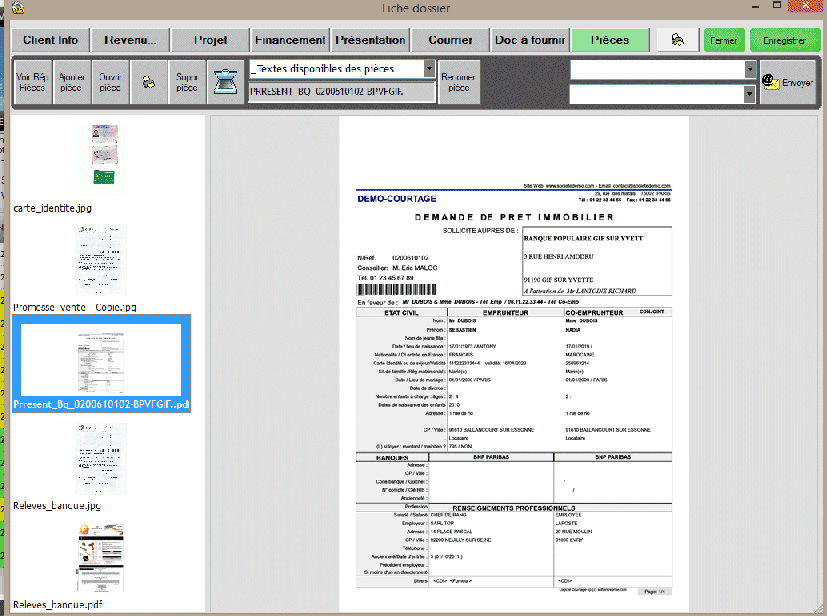The height and width of the screenshot is (616, 827).
Task: Expand the Textes disponibles des pièces dropdown
Action: click(x=429, y=69)
